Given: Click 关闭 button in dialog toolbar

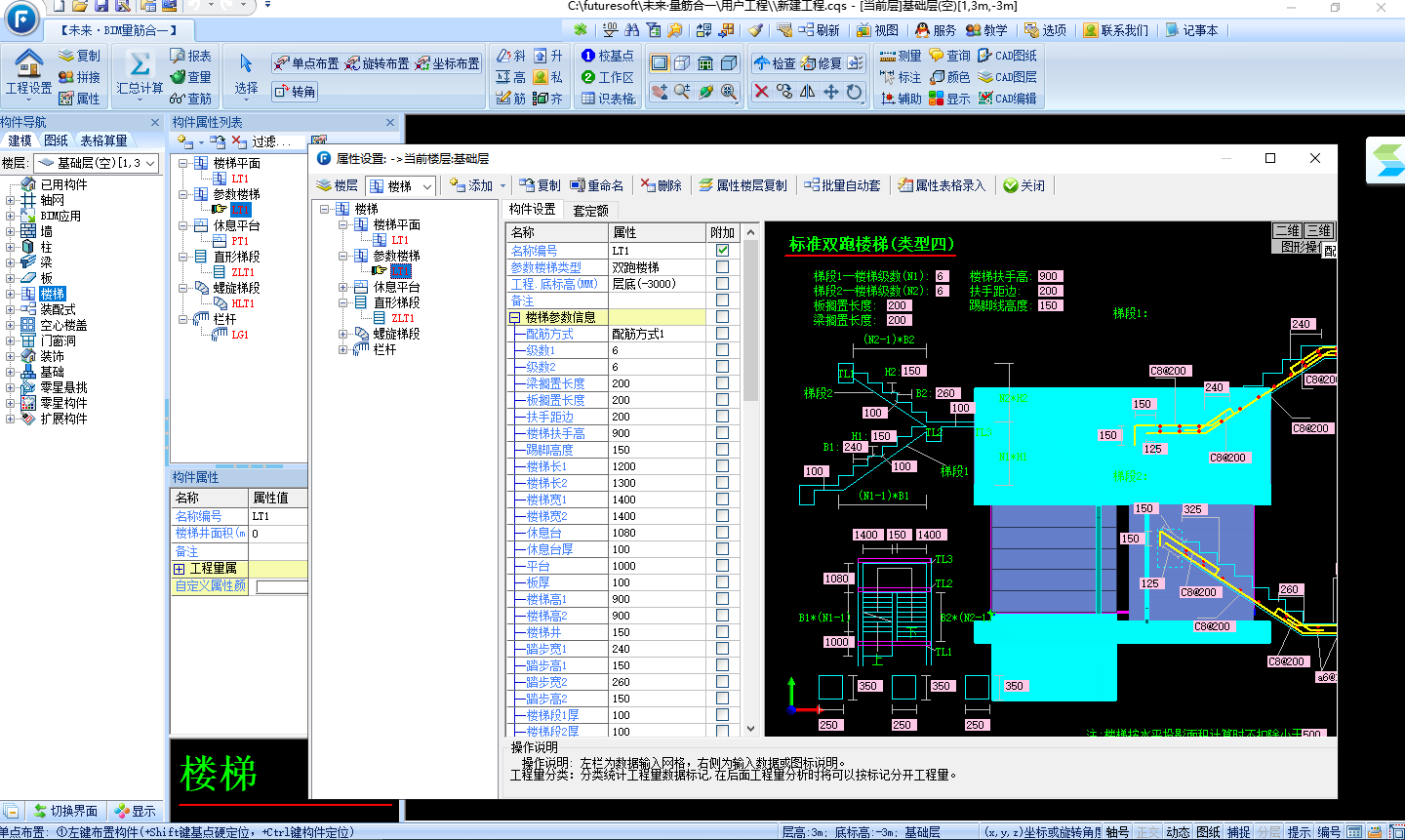Looking at the screenshot, I should tap(1024, 185).
